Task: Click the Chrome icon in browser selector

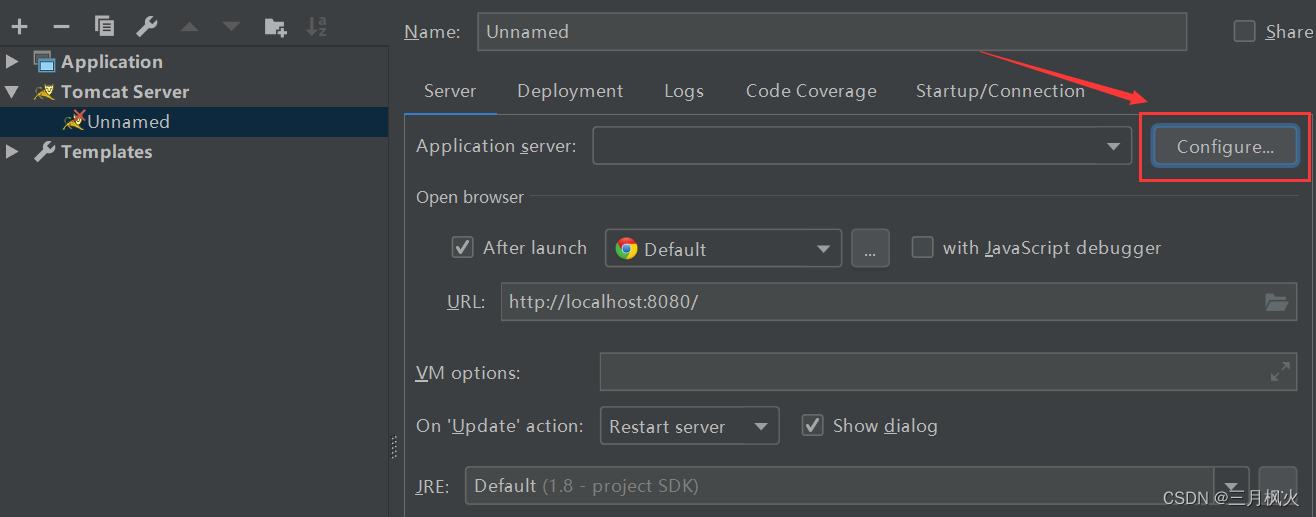Action: (x=627, y=249)
